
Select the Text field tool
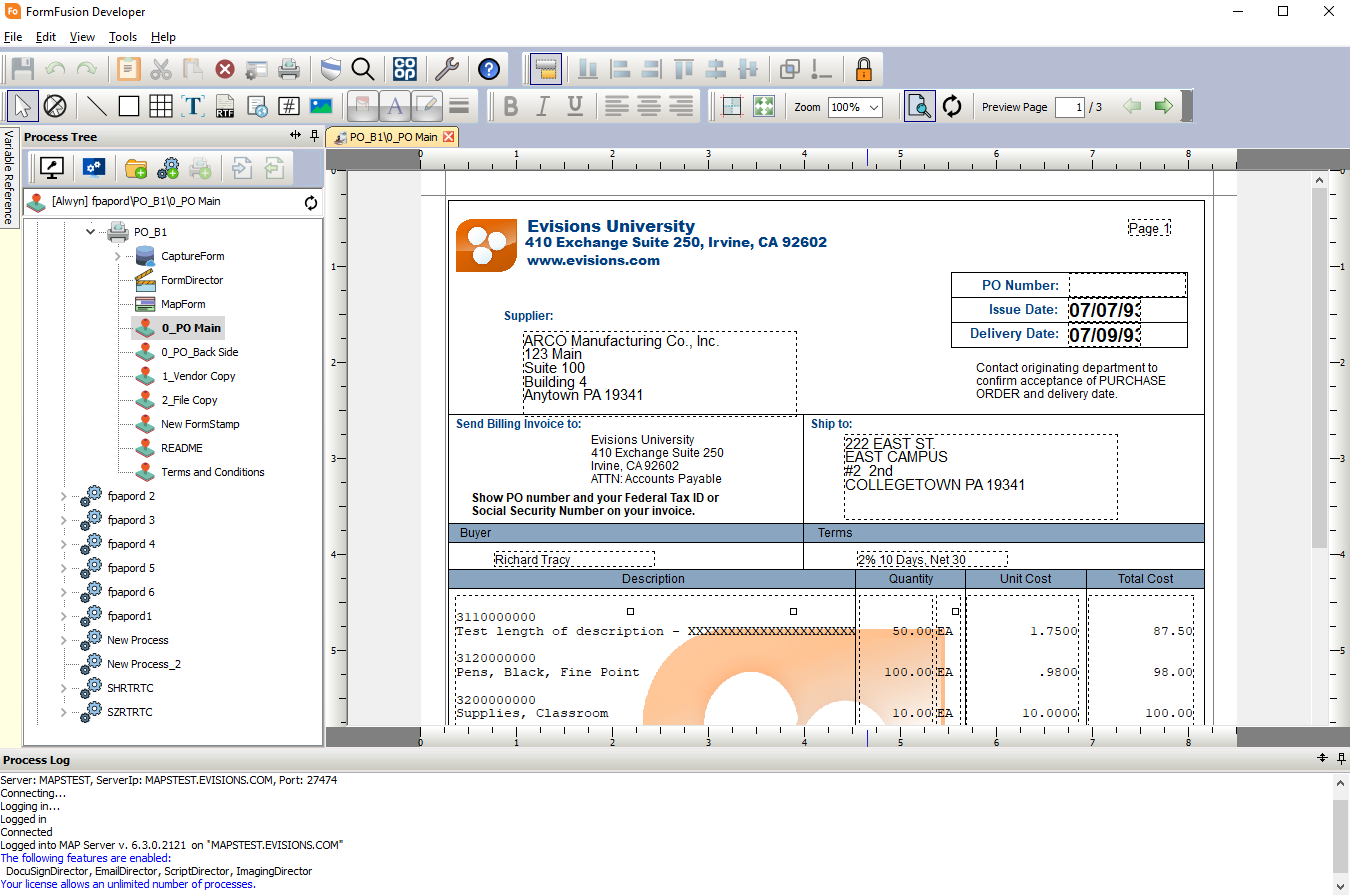click(192, 106)
